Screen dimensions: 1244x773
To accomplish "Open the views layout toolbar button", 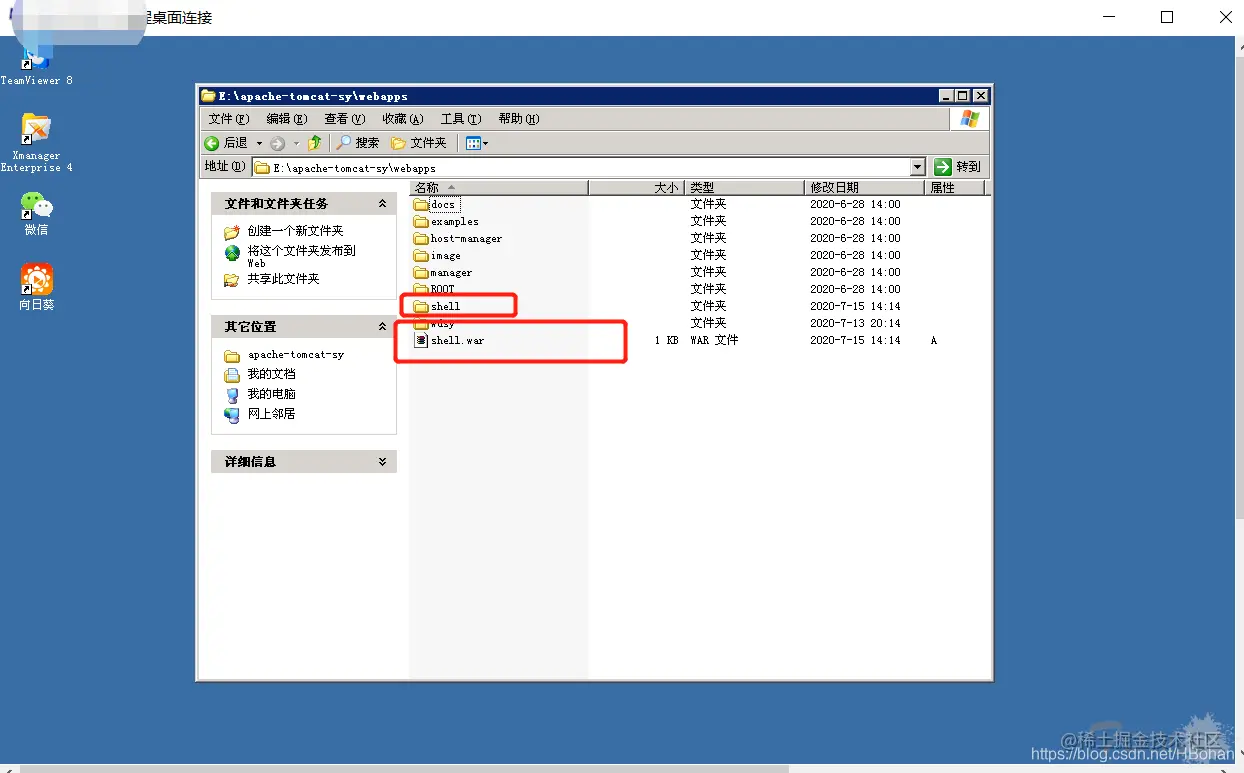I will click(477, 143).
